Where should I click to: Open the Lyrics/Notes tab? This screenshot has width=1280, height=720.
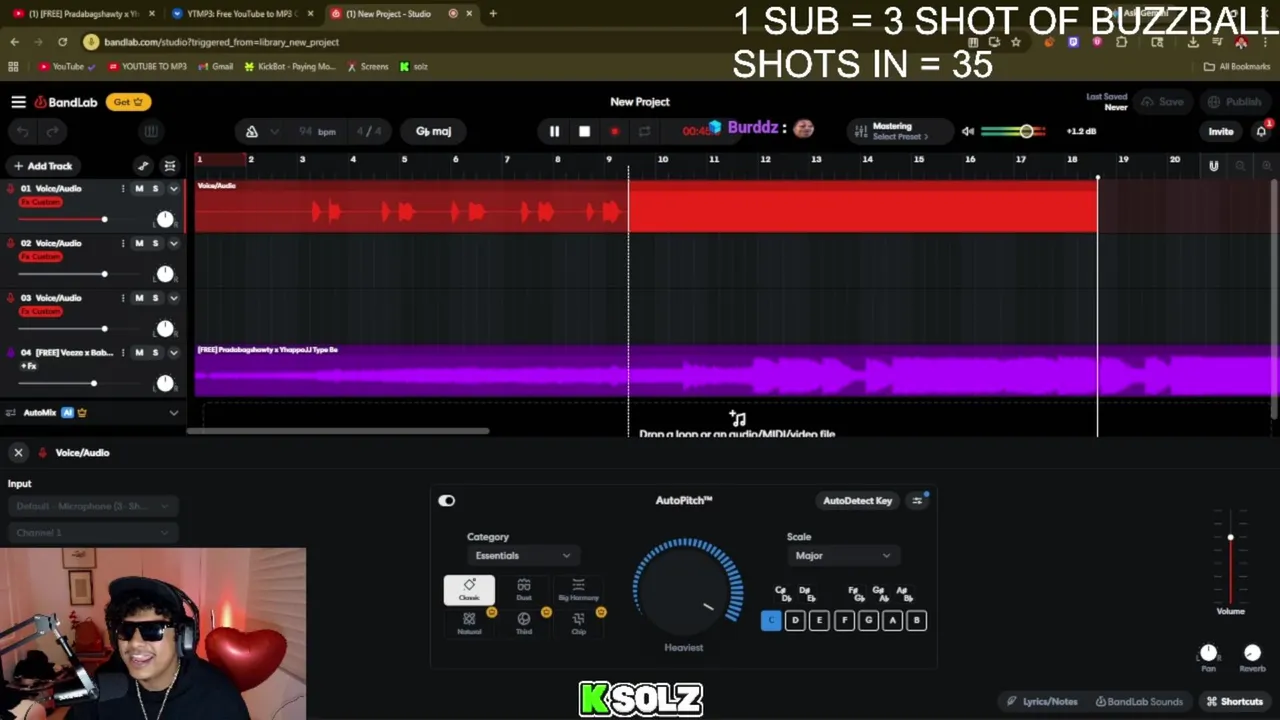(1042, 701)
